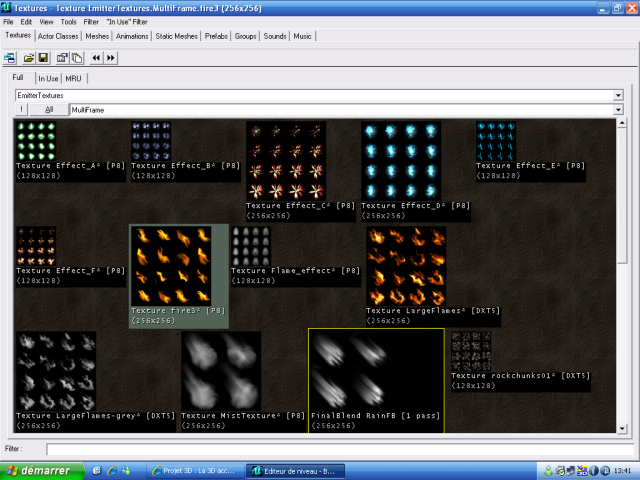640x480 pixels.
Task: Select the MRU sub-tab
Action: [73, 78]
